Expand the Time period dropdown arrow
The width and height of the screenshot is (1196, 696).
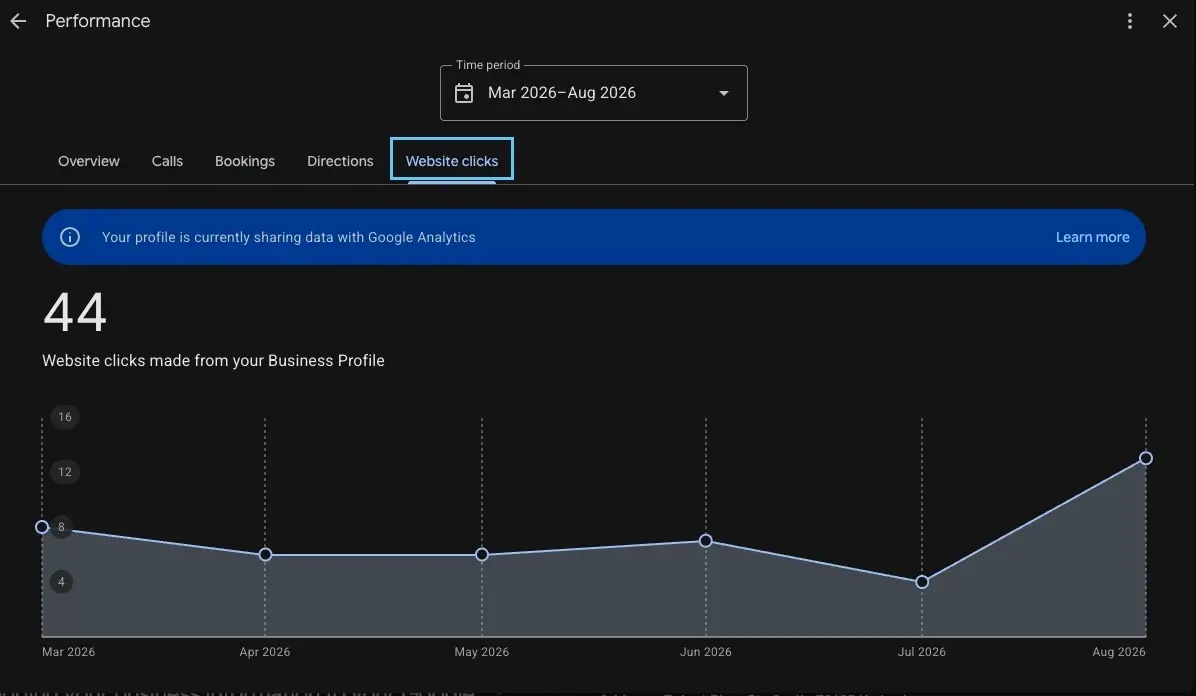pyautogui.click(x=723, y=93)
